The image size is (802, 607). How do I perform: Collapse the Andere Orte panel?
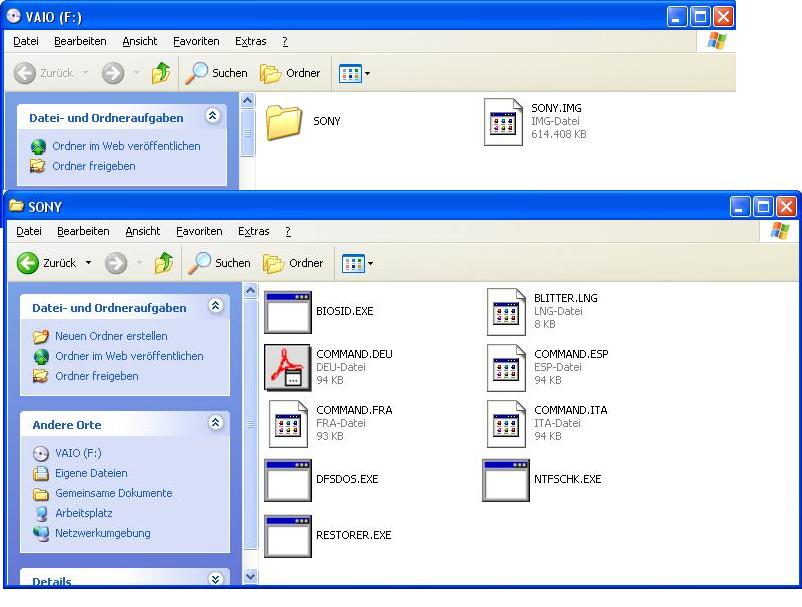point(215,423)
